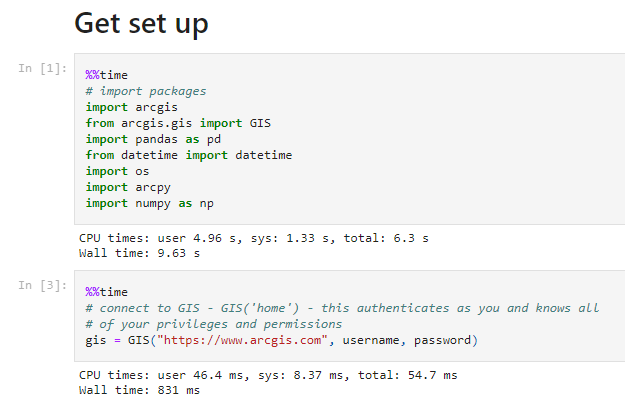Put cursor in "import pandas as pd"
Viewport: 625px width, 407px height.
pyautogui.click(x=153, y=139)
